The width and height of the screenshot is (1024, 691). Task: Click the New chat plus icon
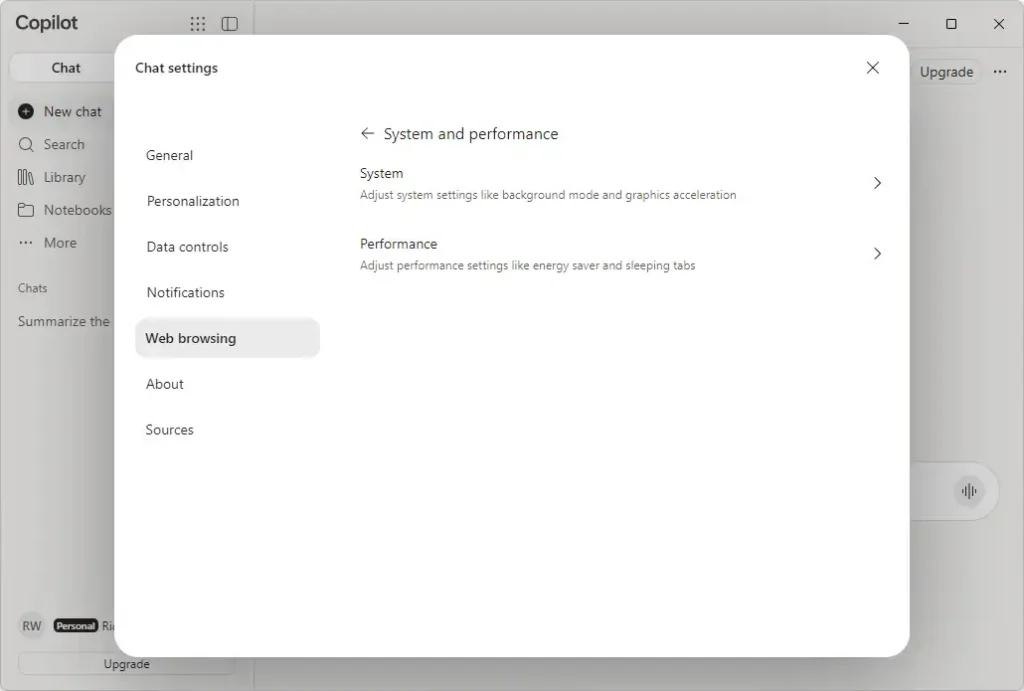(25, 112)
